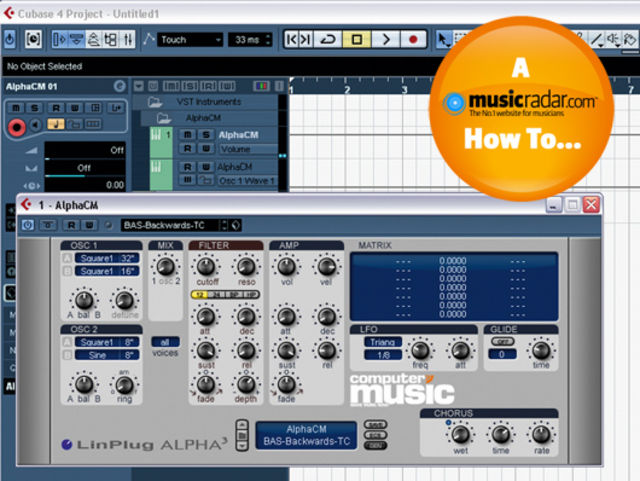
Task: Click the FILTER cutoff knob
Action: [206, 266]
